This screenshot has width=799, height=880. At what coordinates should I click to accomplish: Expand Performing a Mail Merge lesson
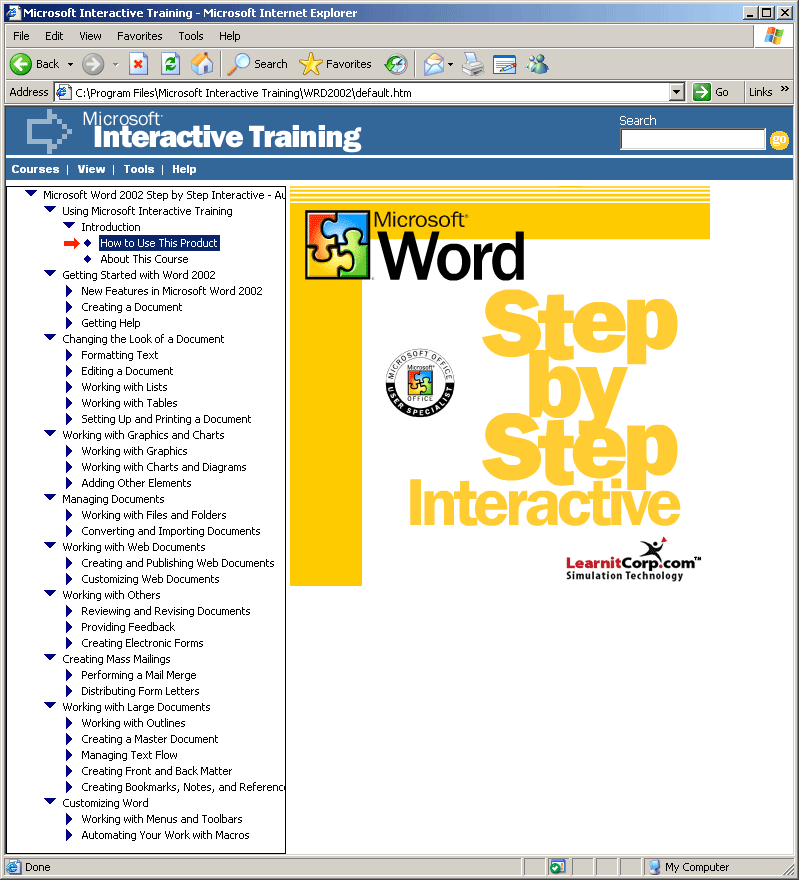click(69, 675)
